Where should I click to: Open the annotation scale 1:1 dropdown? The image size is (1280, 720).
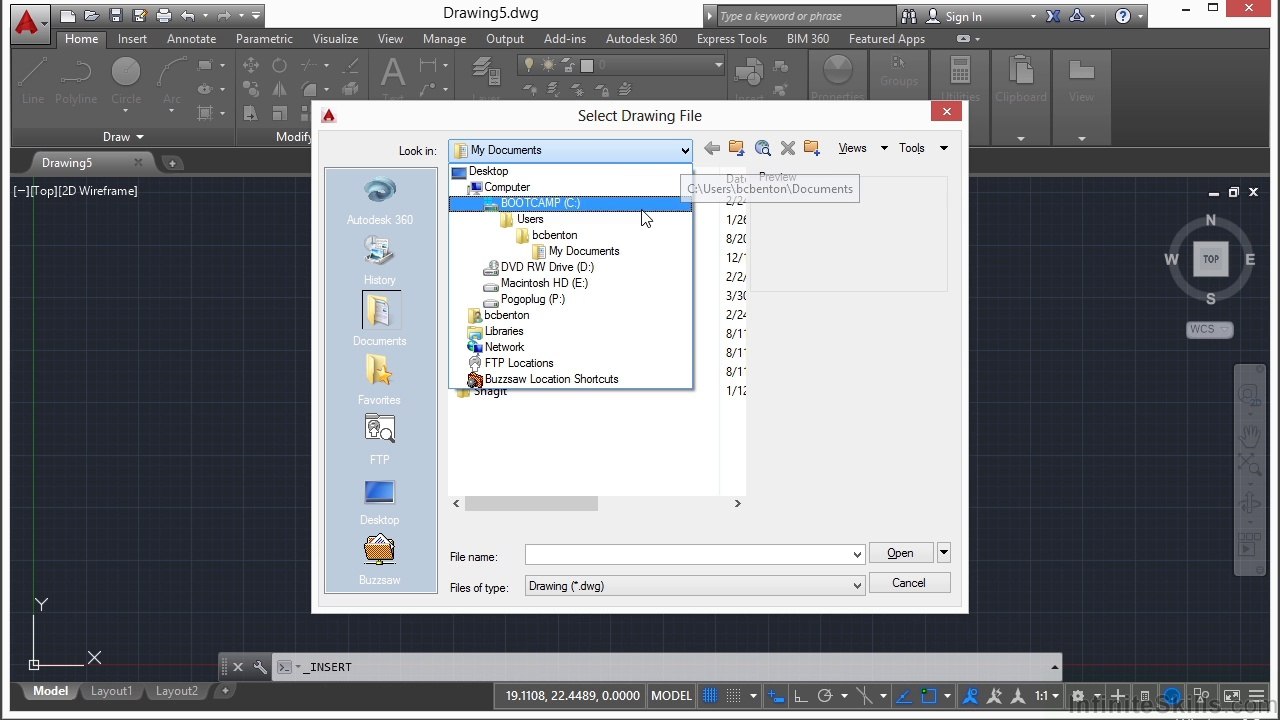click(1047, 696)
